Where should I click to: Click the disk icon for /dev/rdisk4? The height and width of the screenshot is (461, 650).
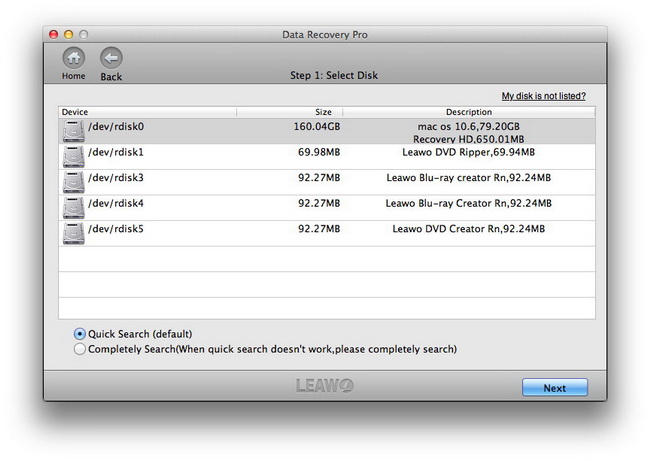tap(73, 208)
